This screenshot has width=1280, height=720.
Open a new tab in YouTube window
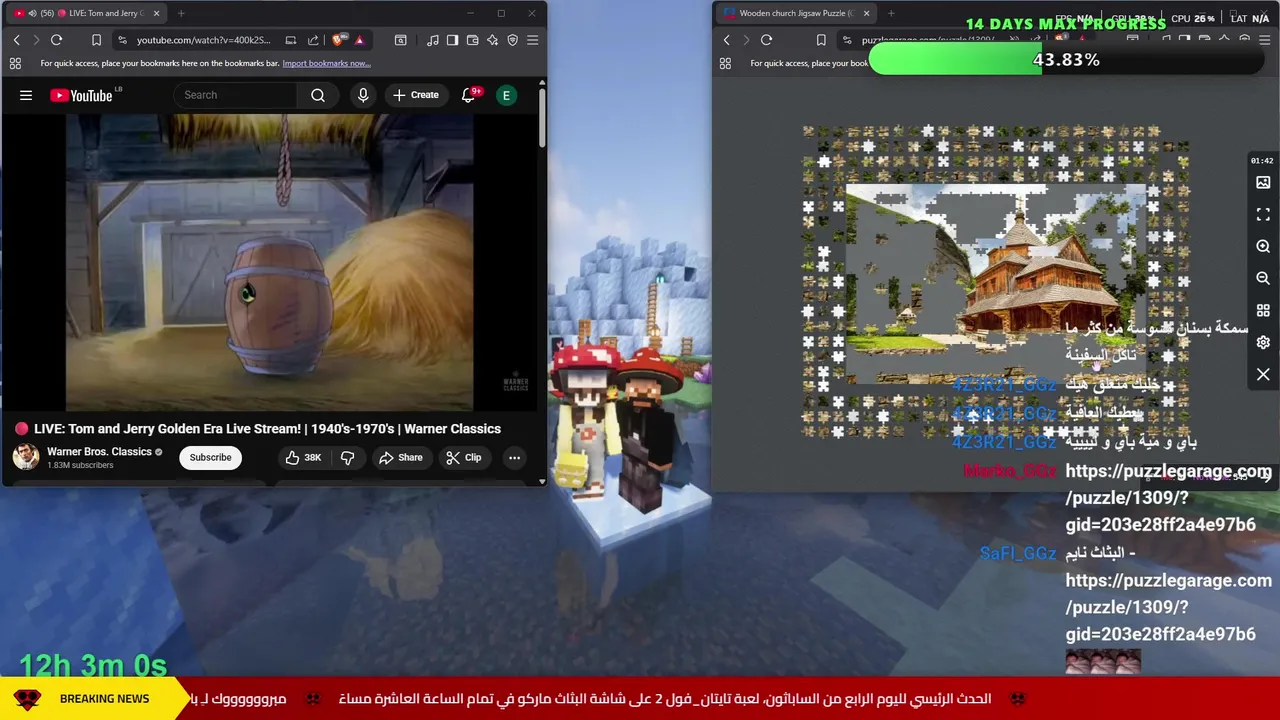point(181,13)
